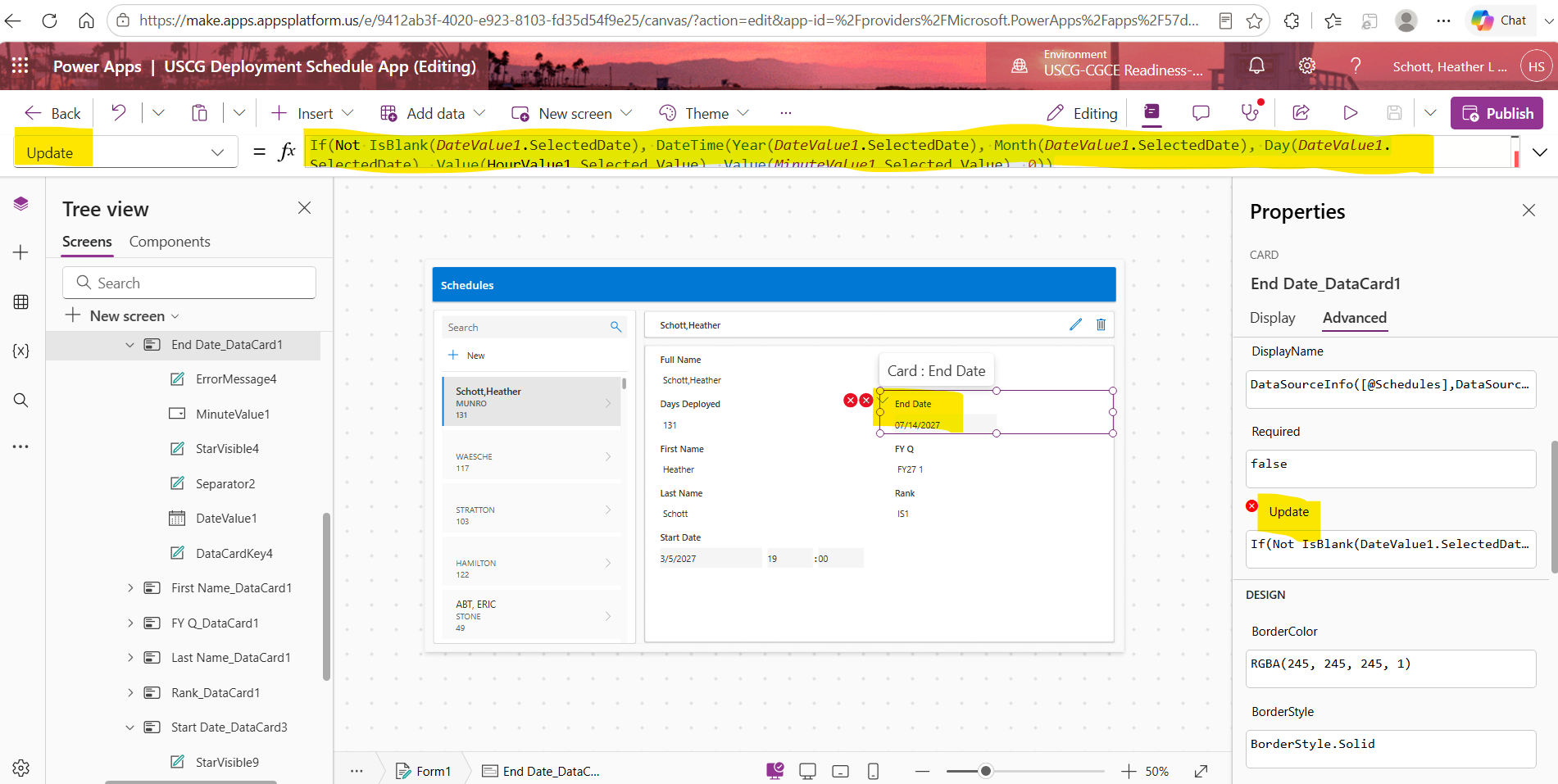
Task: Click the zoom slider handle
Action: (986, 771)
